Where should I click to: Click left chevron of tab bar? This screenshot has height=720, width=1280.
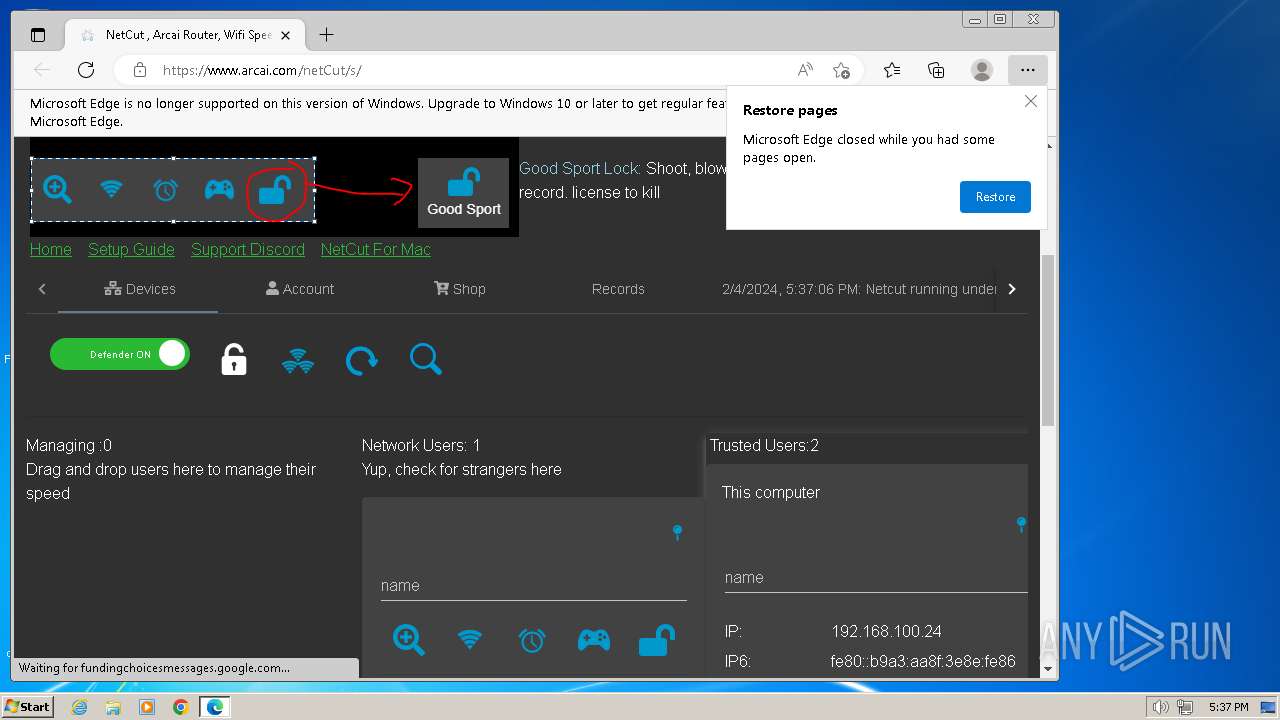tap(42, 289)
